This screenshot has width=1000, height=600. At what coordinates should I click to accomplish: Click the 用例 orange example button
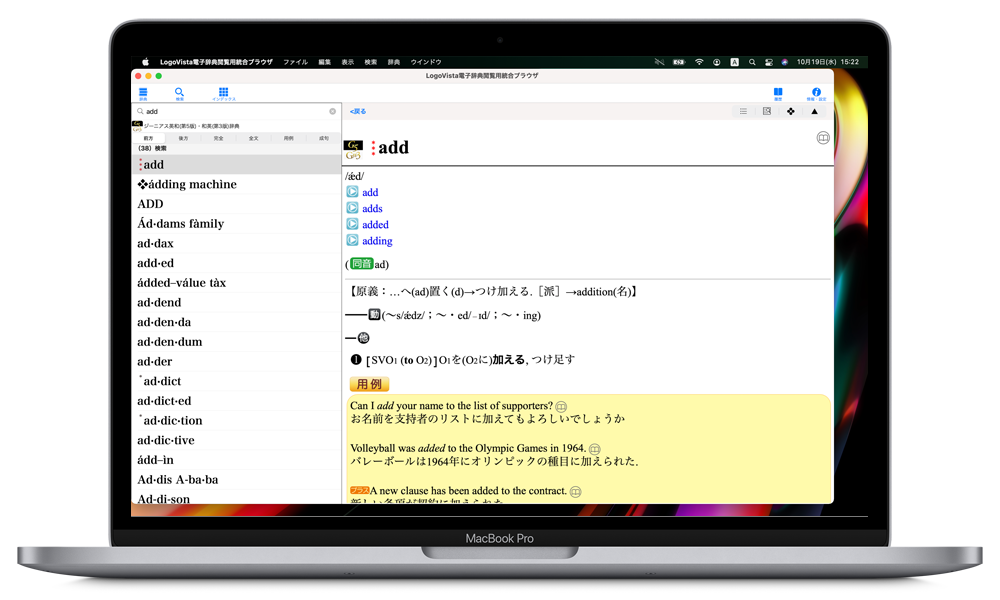pyautogui.click(x=369, y=384)
